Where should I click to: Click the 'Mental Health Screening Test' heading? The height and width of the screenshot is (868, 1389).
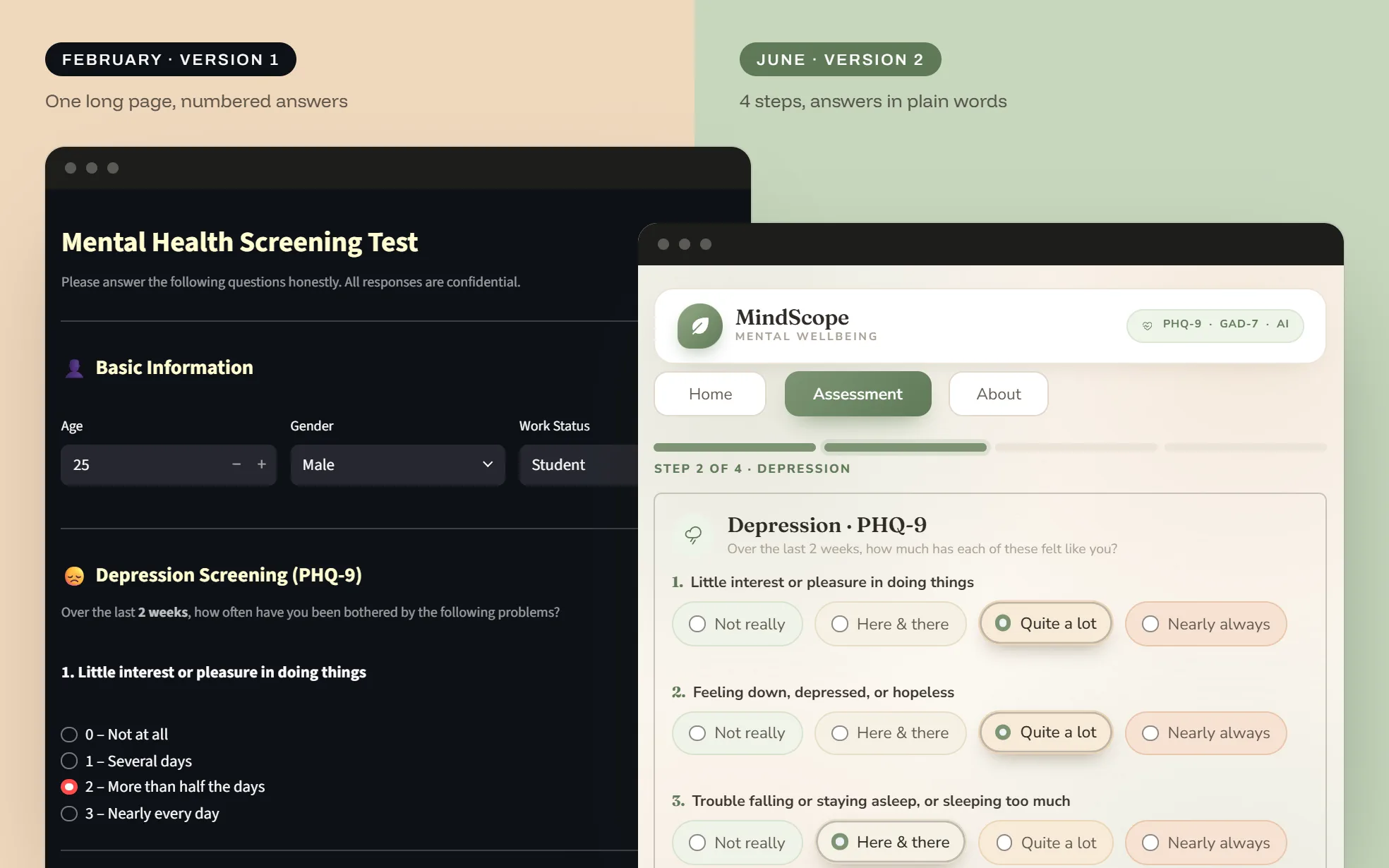coord(240,242)
